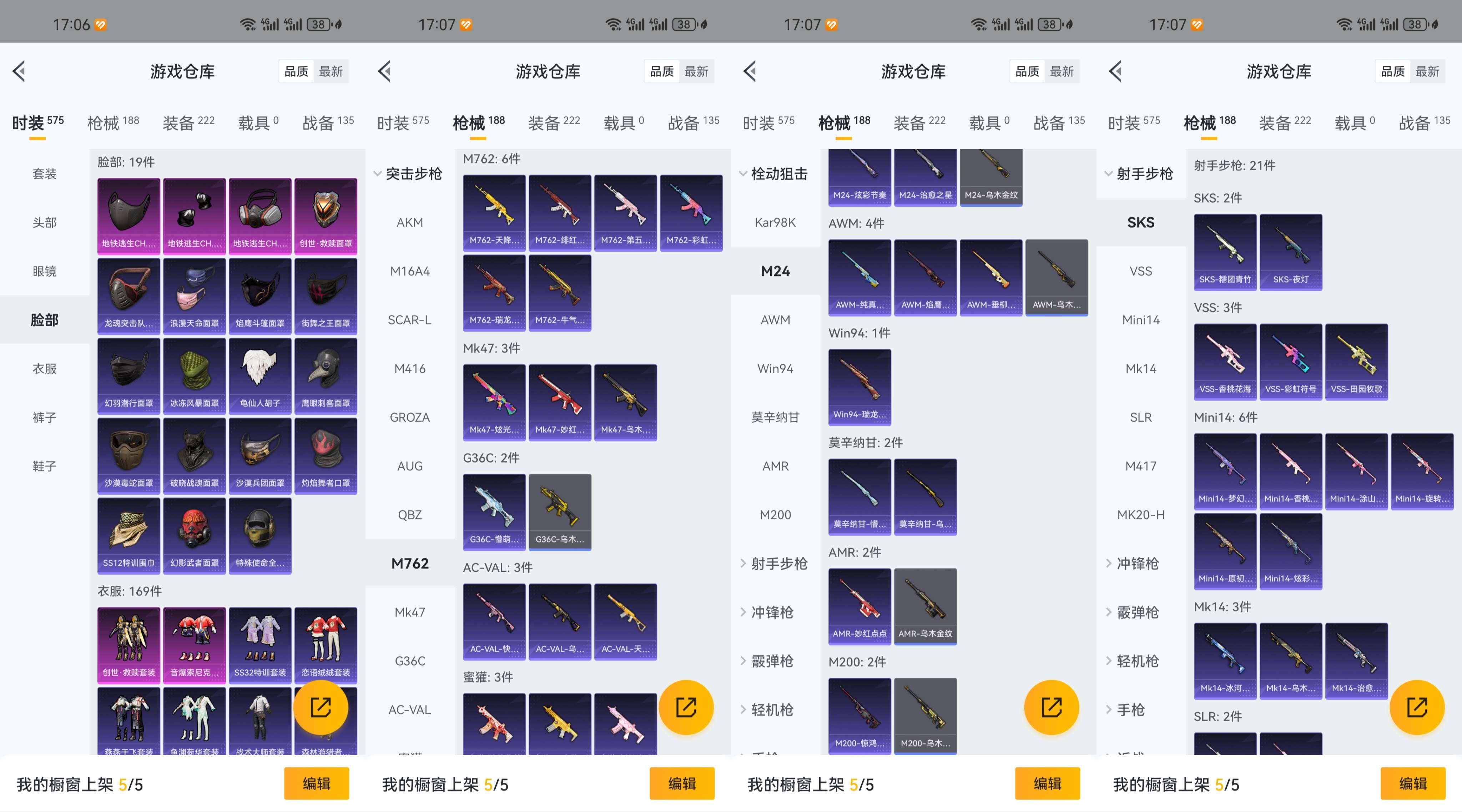Open the 装备 222 tab on the 脸部 screen

(x=188, y=122)
